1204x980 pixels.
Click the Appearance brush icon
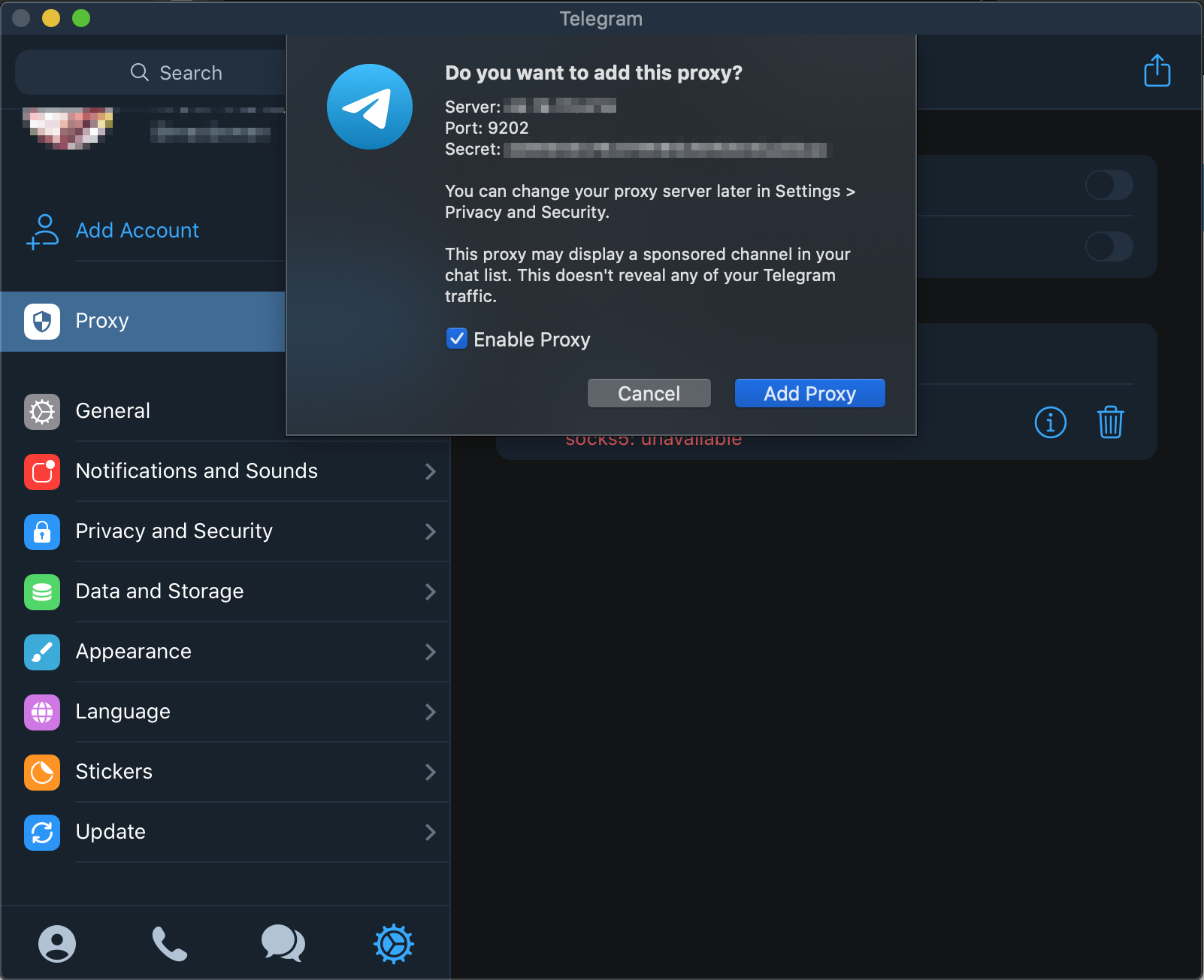coord(42,652)
